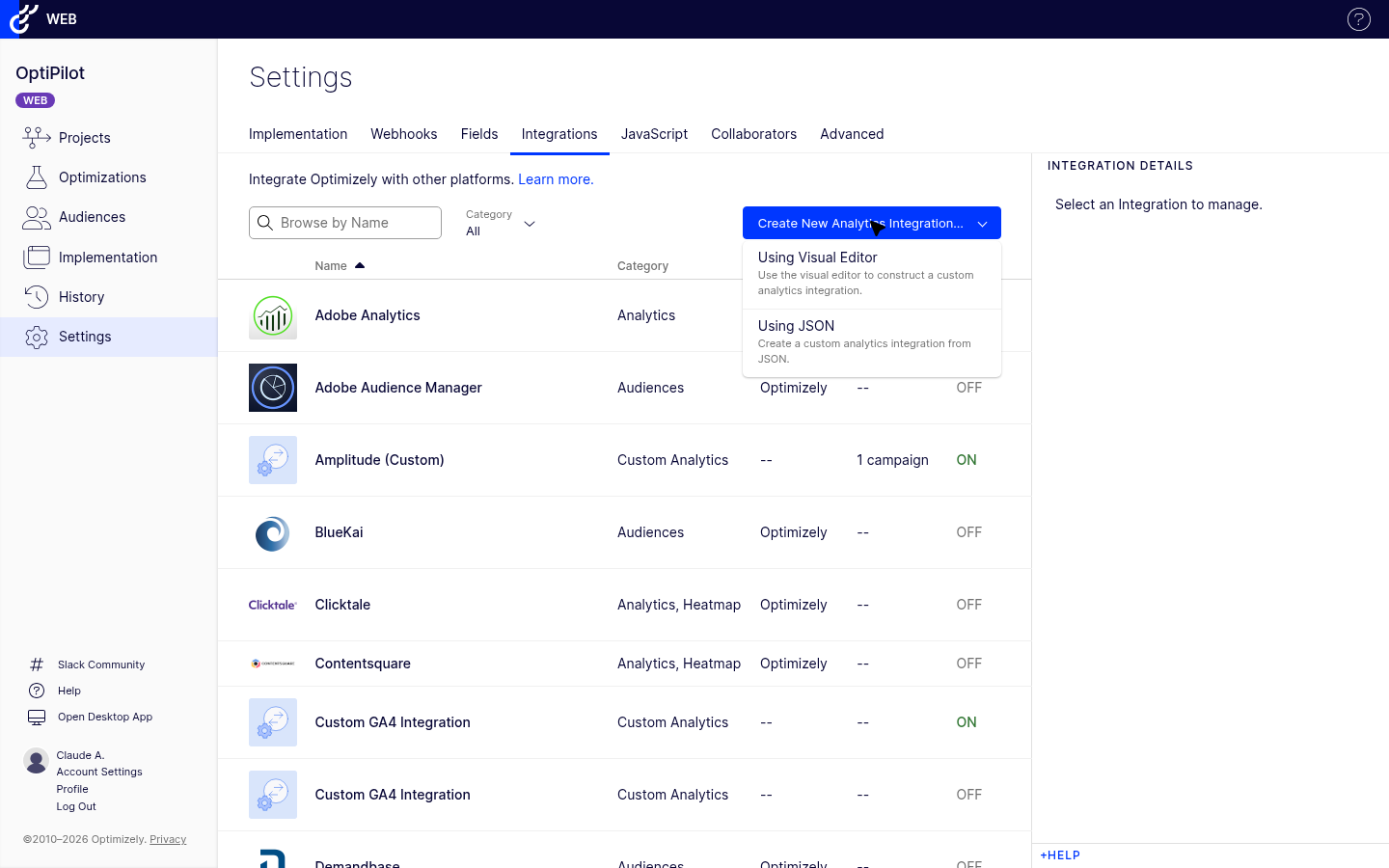Choose Using Visual Editor option
The height and width of the screenshot is (868, 1389).
pyautogui.click(x=872, y=274)
